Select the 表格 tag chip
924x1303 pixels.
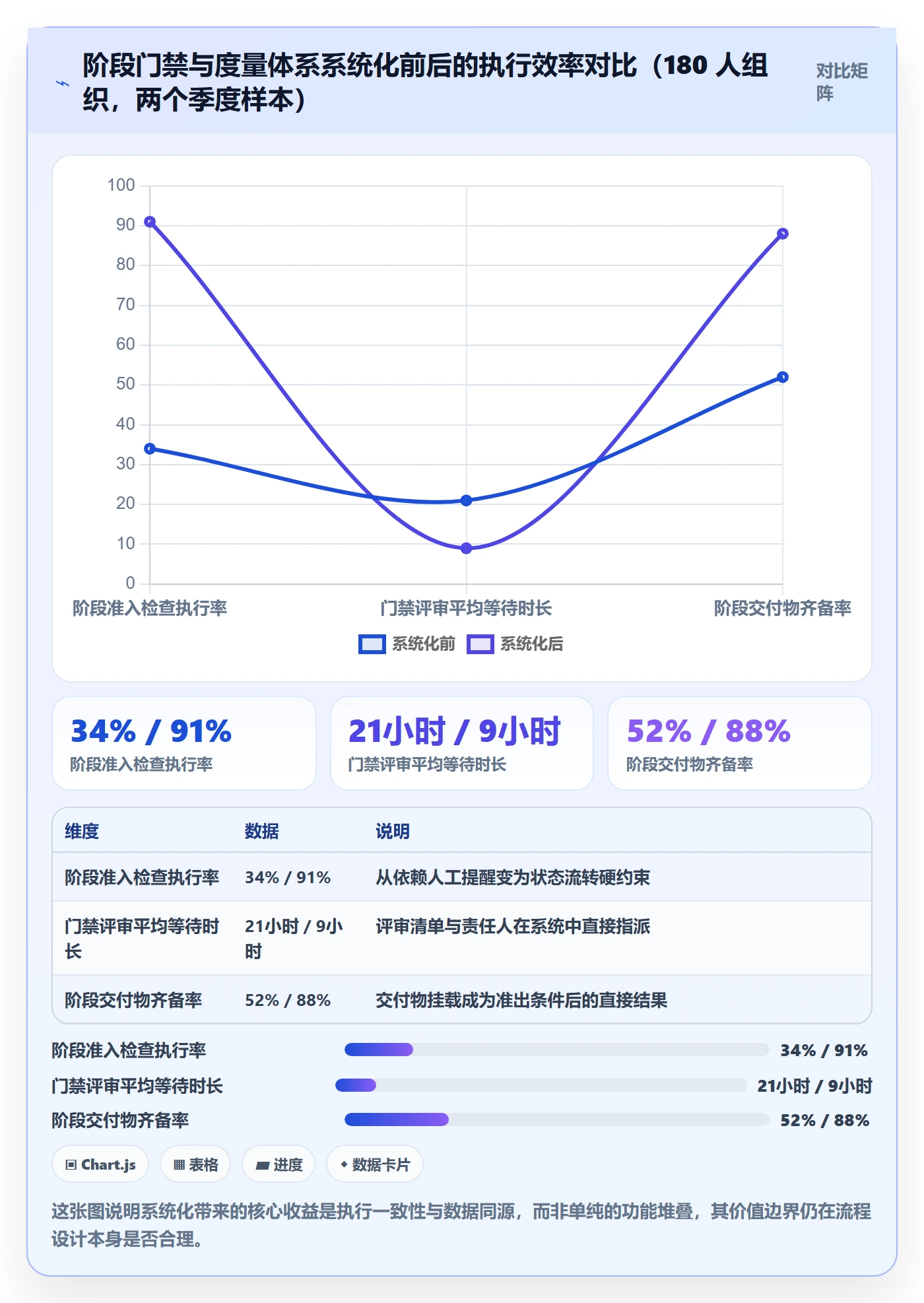pyautogui.click(x=195, y=1164)
